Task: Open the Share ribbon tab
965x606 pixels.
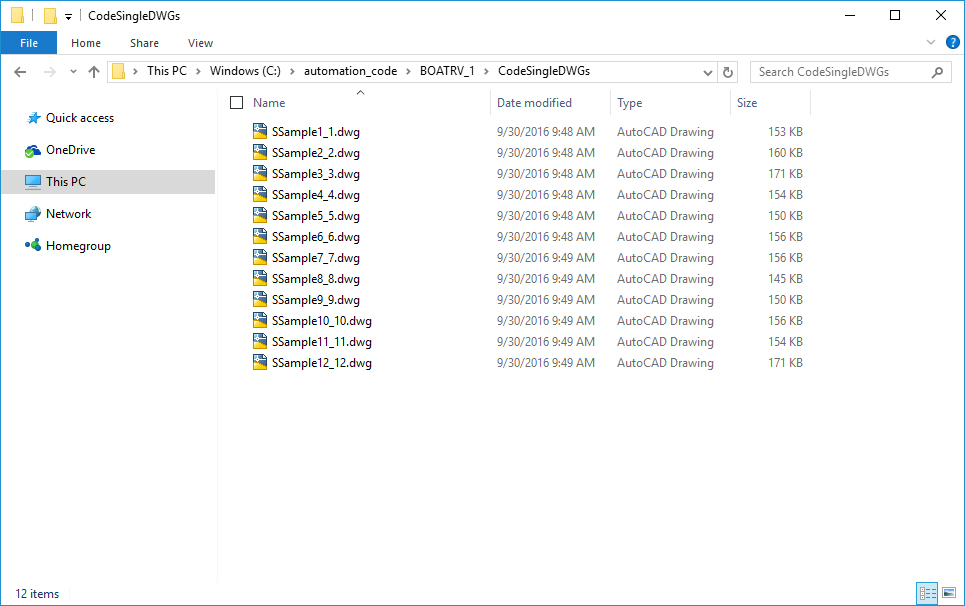Action: click(x=144, y=43)
